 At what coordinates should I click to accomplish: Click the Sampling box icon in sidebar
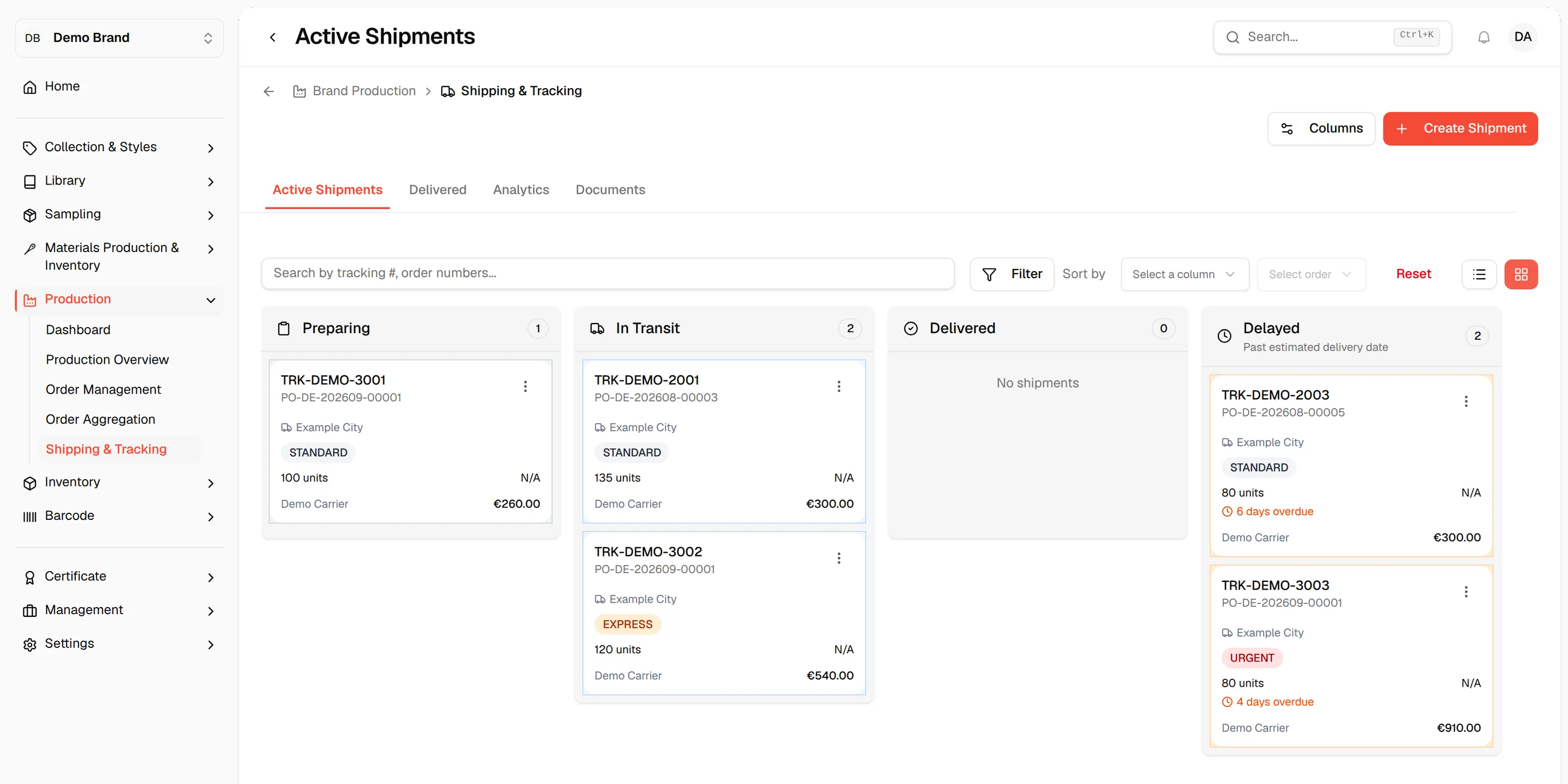30,215
